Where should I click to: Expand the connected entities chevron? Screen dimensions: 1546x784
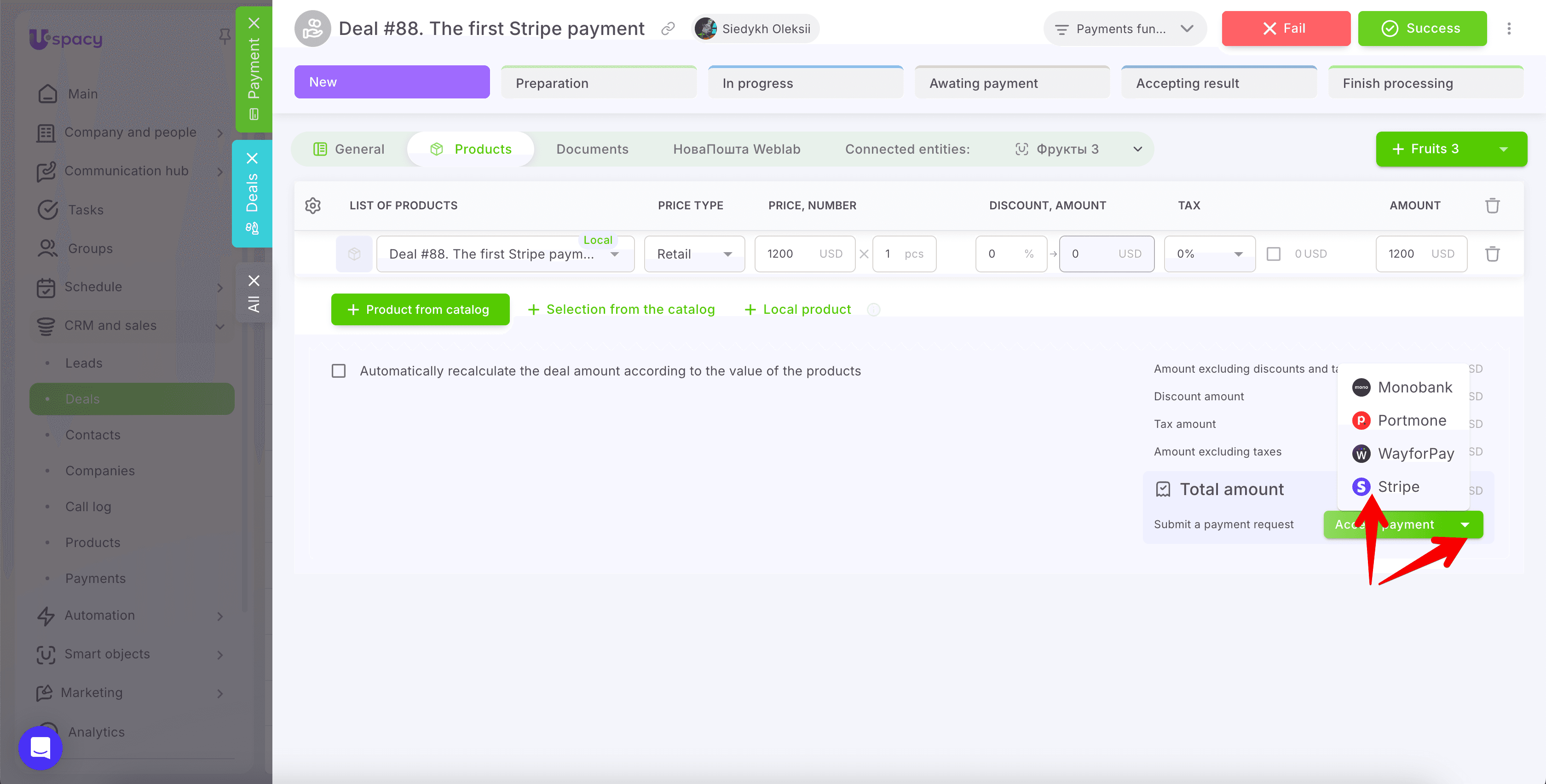click(1137, 149)
